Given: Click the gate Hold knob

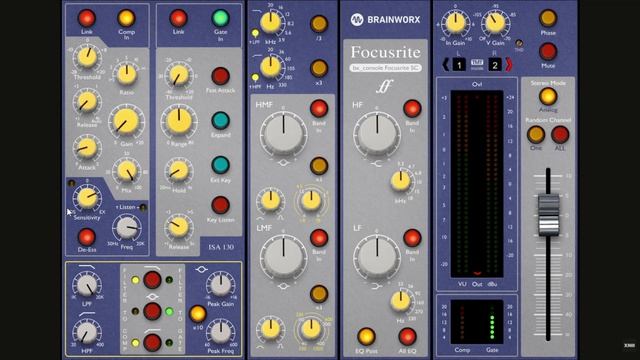Looking at the screenshot, I should (x=178, y=171).
